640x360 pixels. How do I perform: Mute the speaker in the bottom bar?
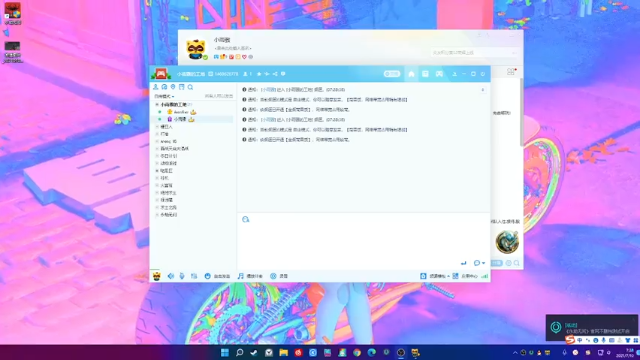tap(171, 276)
